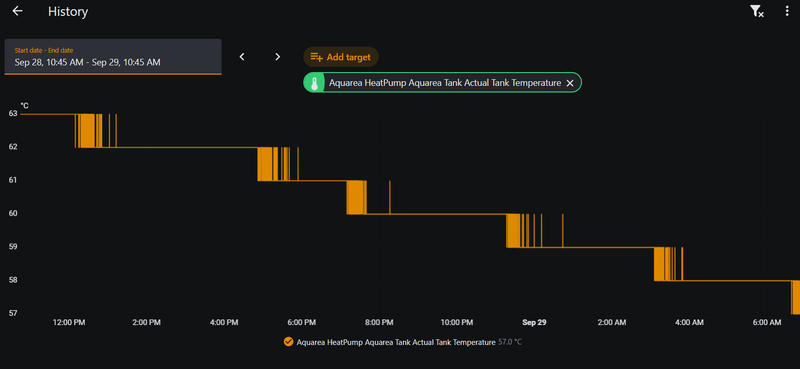Click the 2:00 AM time axis label
Viewport: 800px width, 369px height.
pos(612,323)
